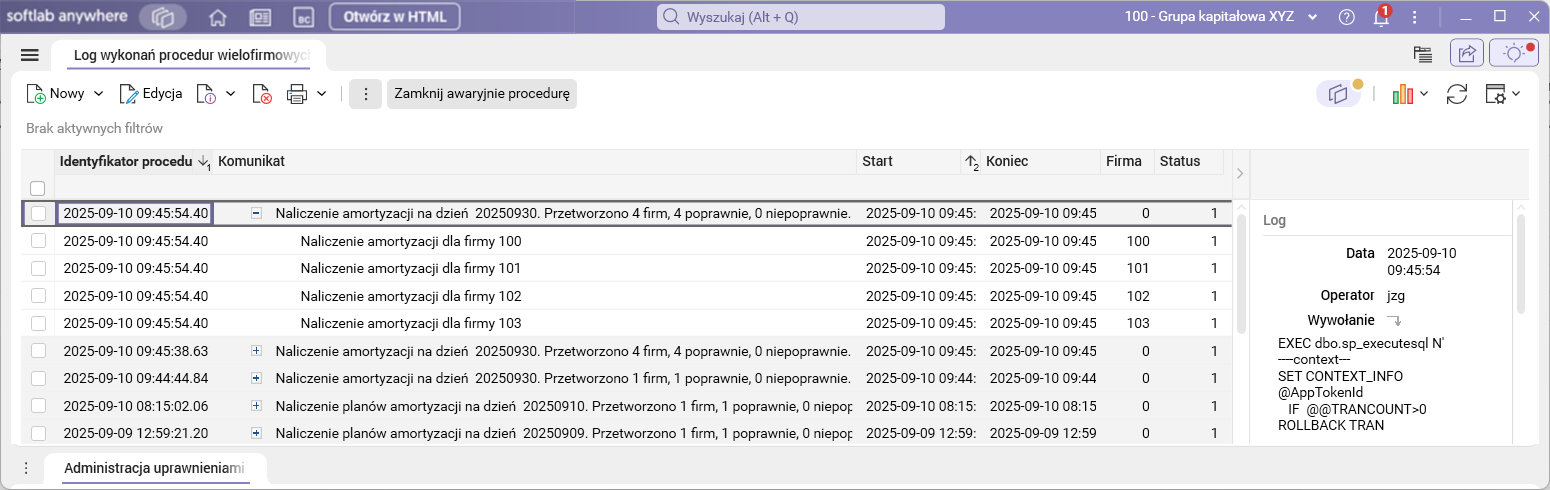
Task: Click the Wyszukaj search field
Action: pos(800,17)
